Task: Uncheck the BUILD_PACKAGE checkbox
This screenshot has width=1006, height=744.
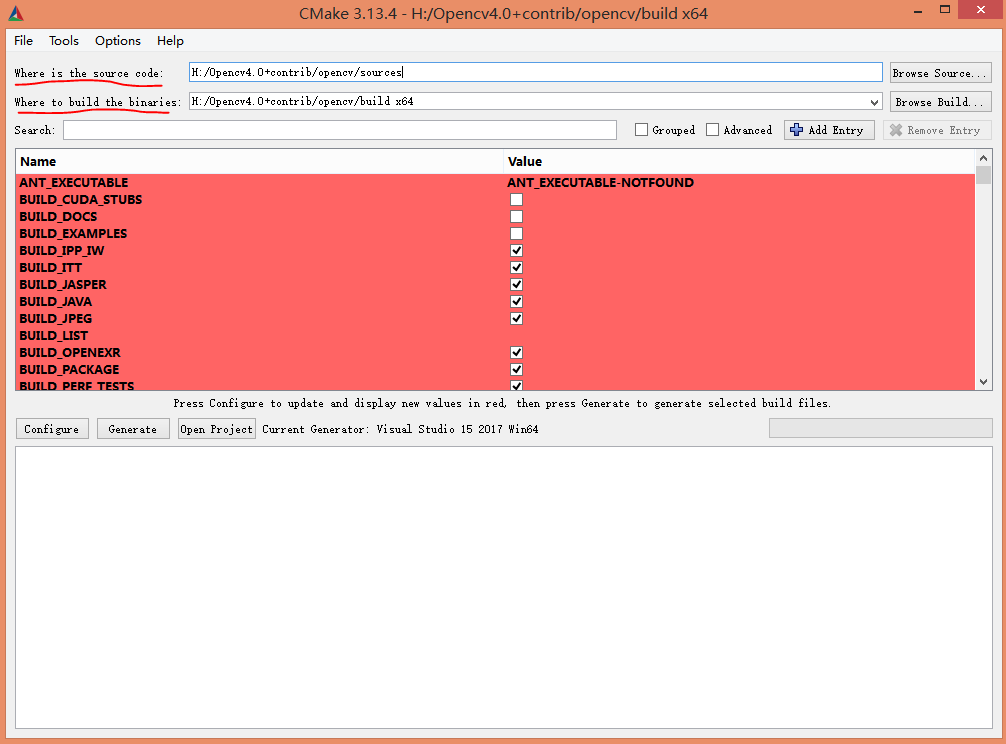Action: pos(516,369)
